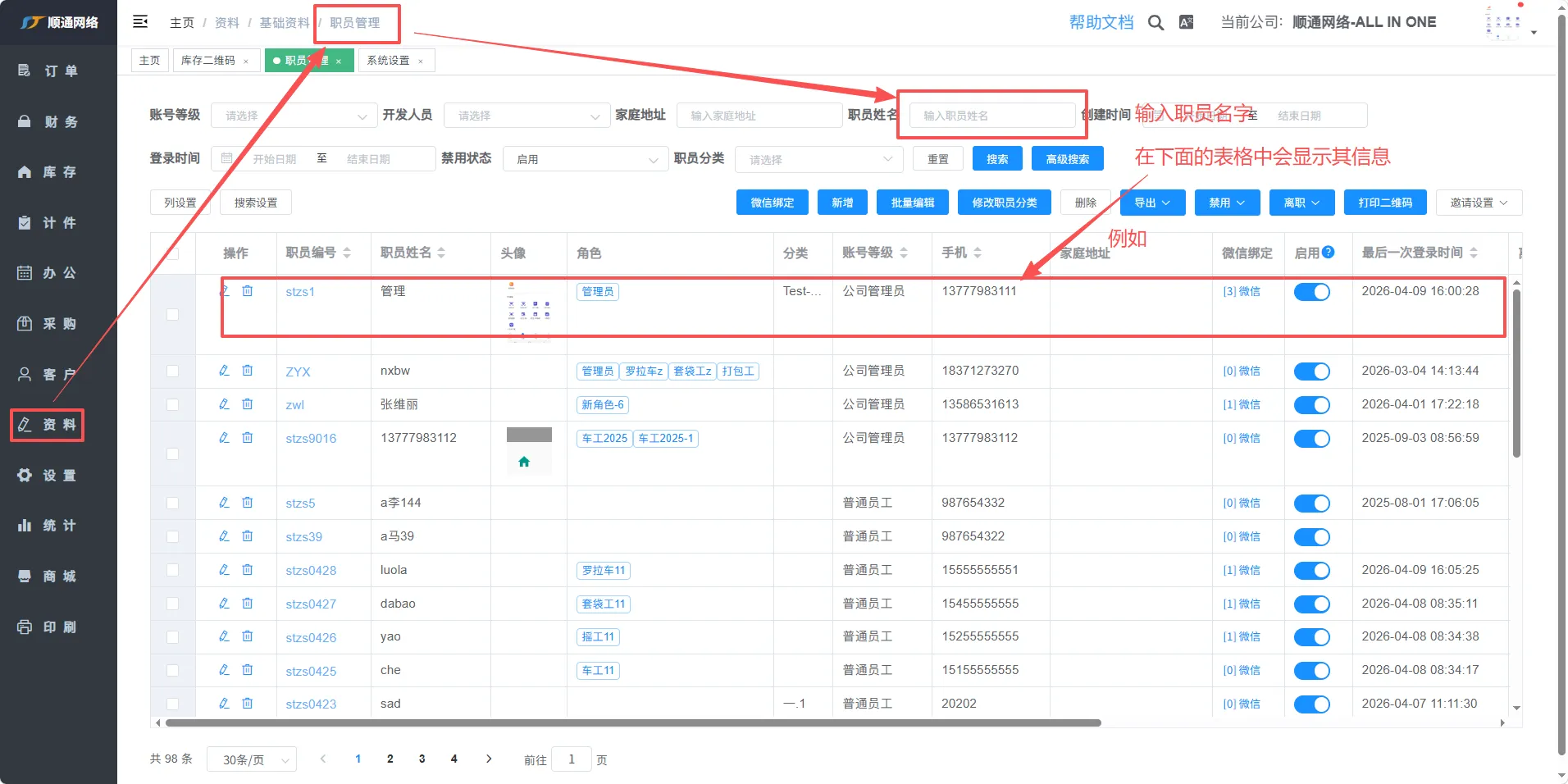The height and width of the screenshot is (784, 1568).
Task: Click edit pencil icon for employee ZYX
Action: (224, 371)
